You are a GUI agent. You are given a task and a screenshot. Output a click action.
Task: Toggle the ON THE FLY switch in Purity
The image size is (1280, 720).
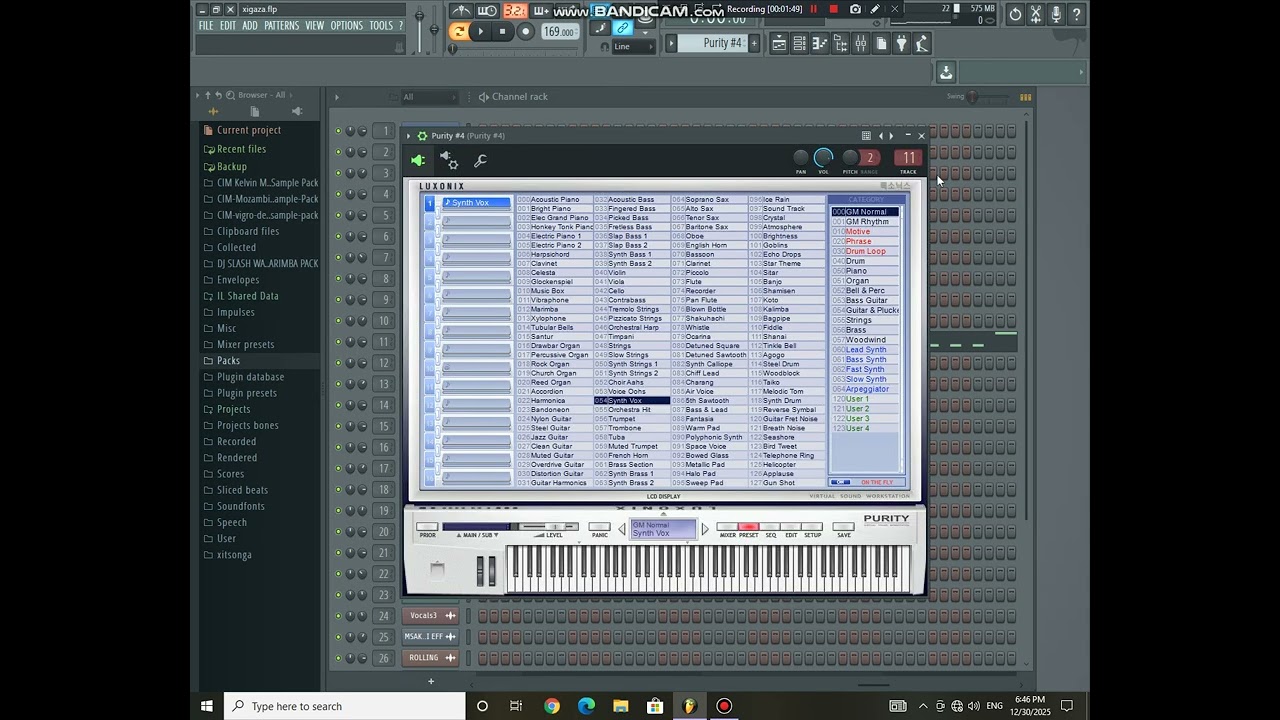click(842, 483)
